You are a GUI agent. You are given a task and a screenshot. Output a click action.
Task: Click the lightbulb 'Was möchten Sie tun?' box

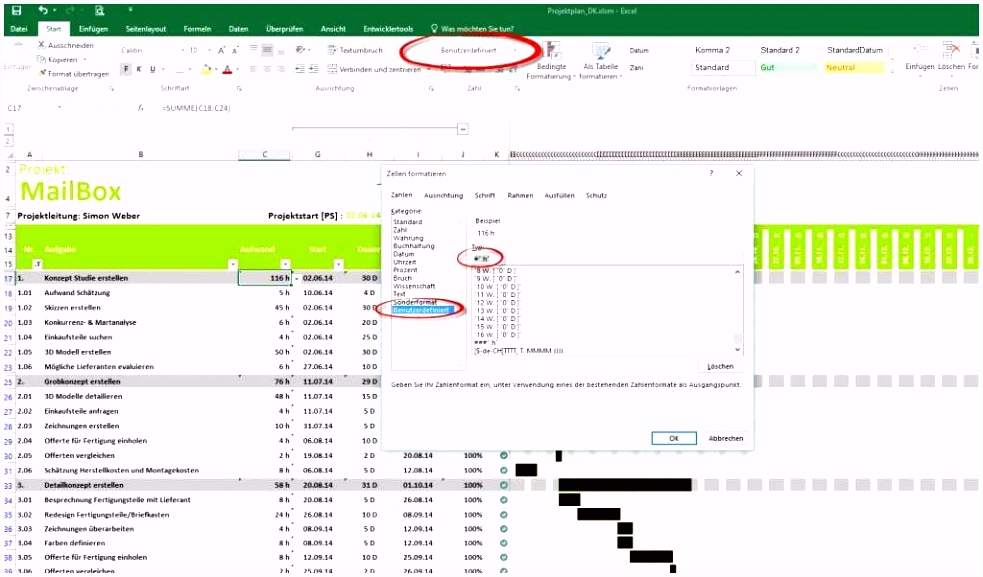click(472, 29)
